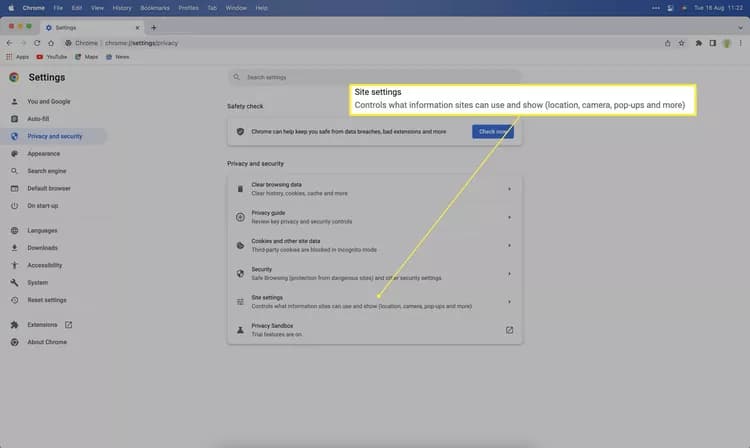Focus the Search settings field
The height and width of the screenshot is (448, 750).
[x=375, y=77]
